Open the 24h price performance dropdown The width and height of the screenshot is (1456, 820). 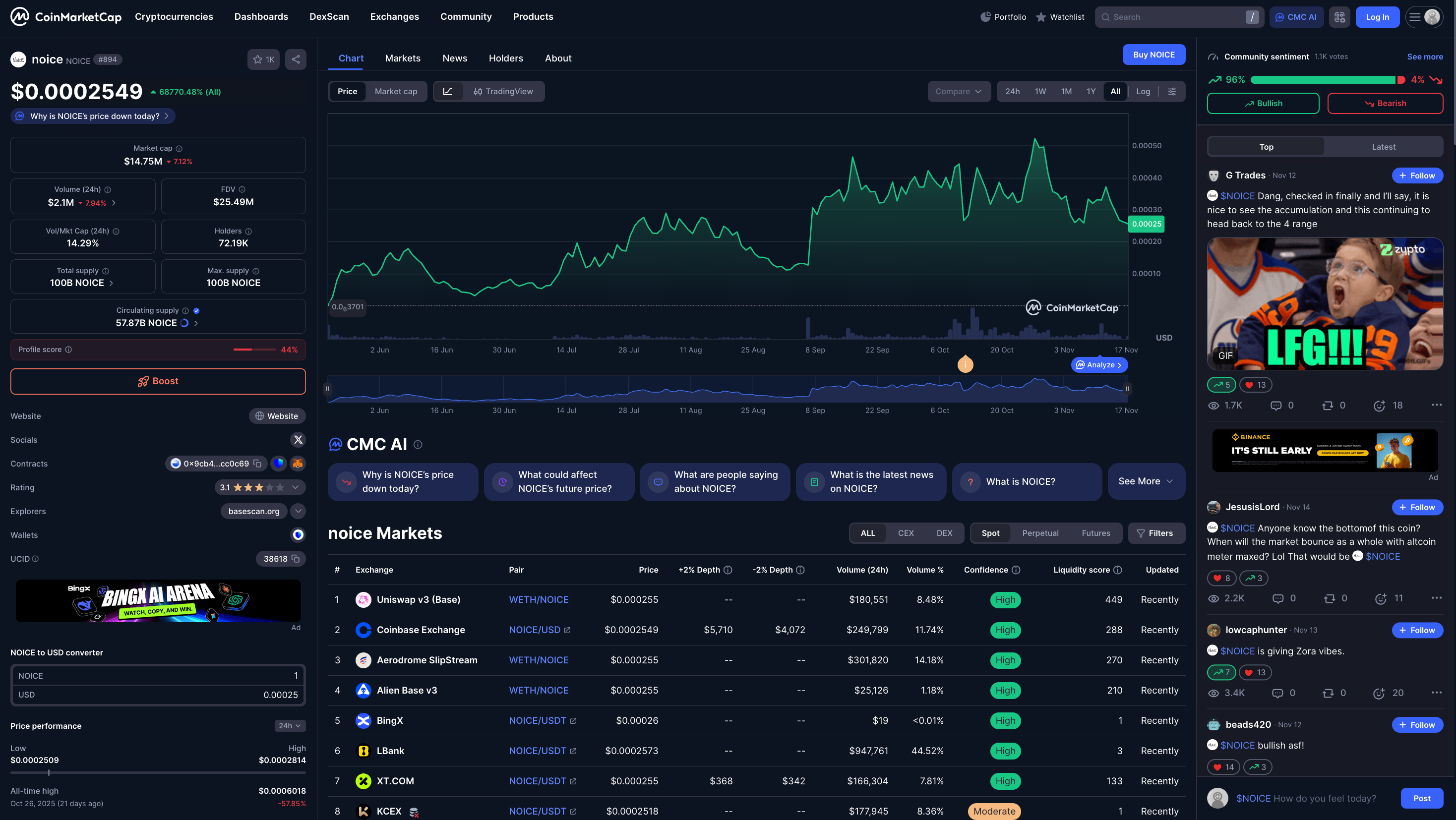(290, 726)
